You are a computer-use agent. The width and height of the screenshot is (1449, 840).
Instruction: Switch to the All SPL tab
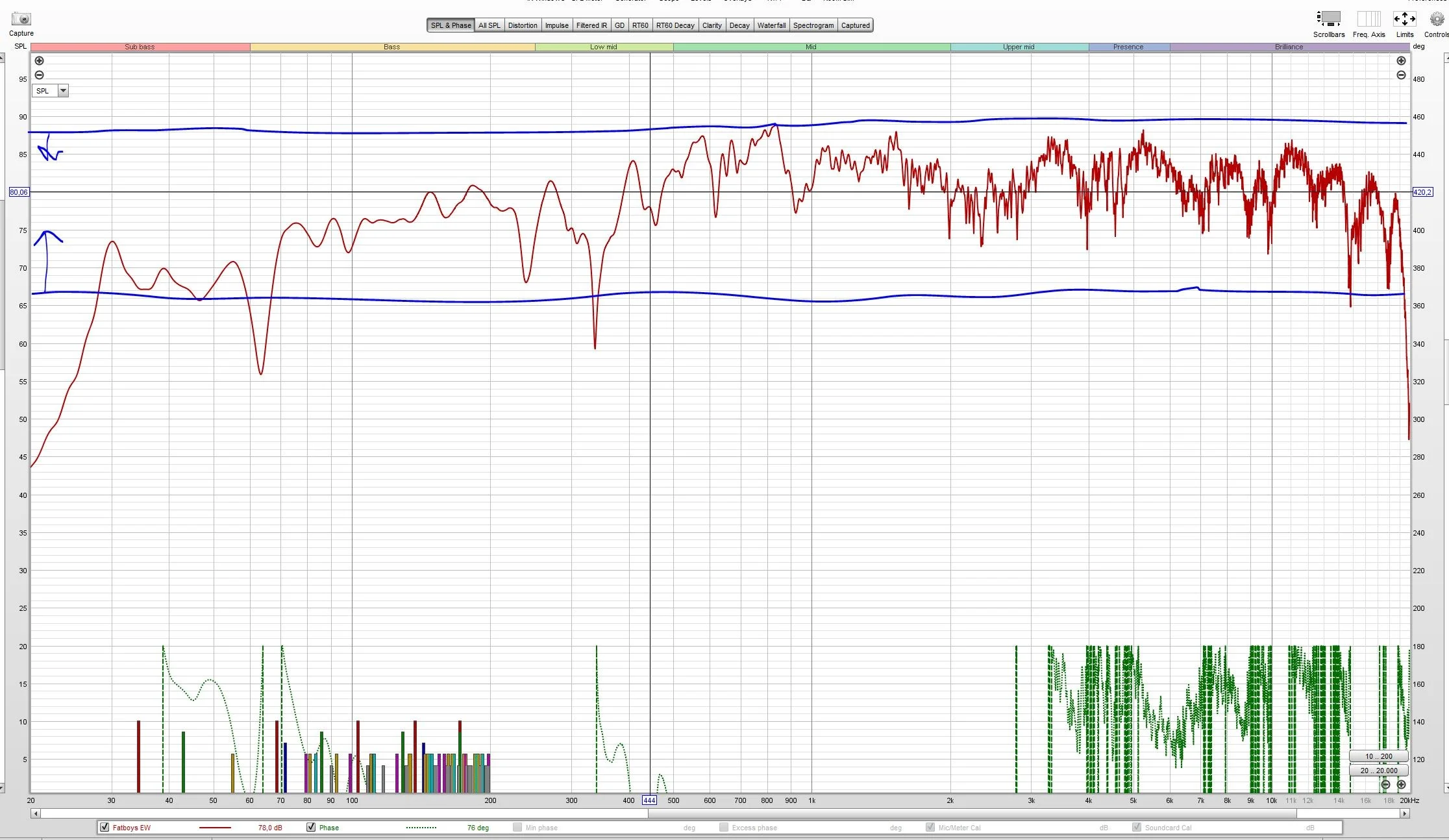pyautogui.click(x=489, y=25)
